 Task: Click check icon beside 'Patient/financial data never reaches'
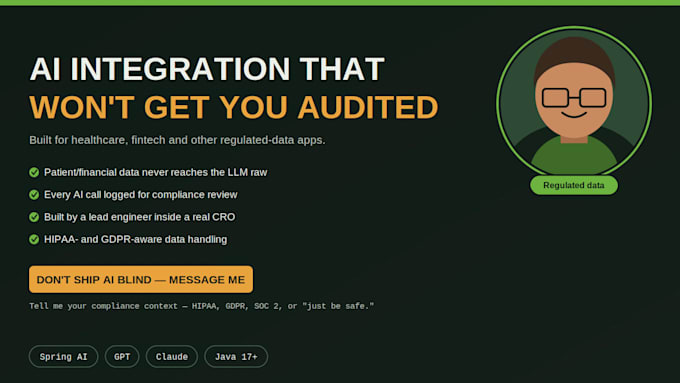coord(34,172)
